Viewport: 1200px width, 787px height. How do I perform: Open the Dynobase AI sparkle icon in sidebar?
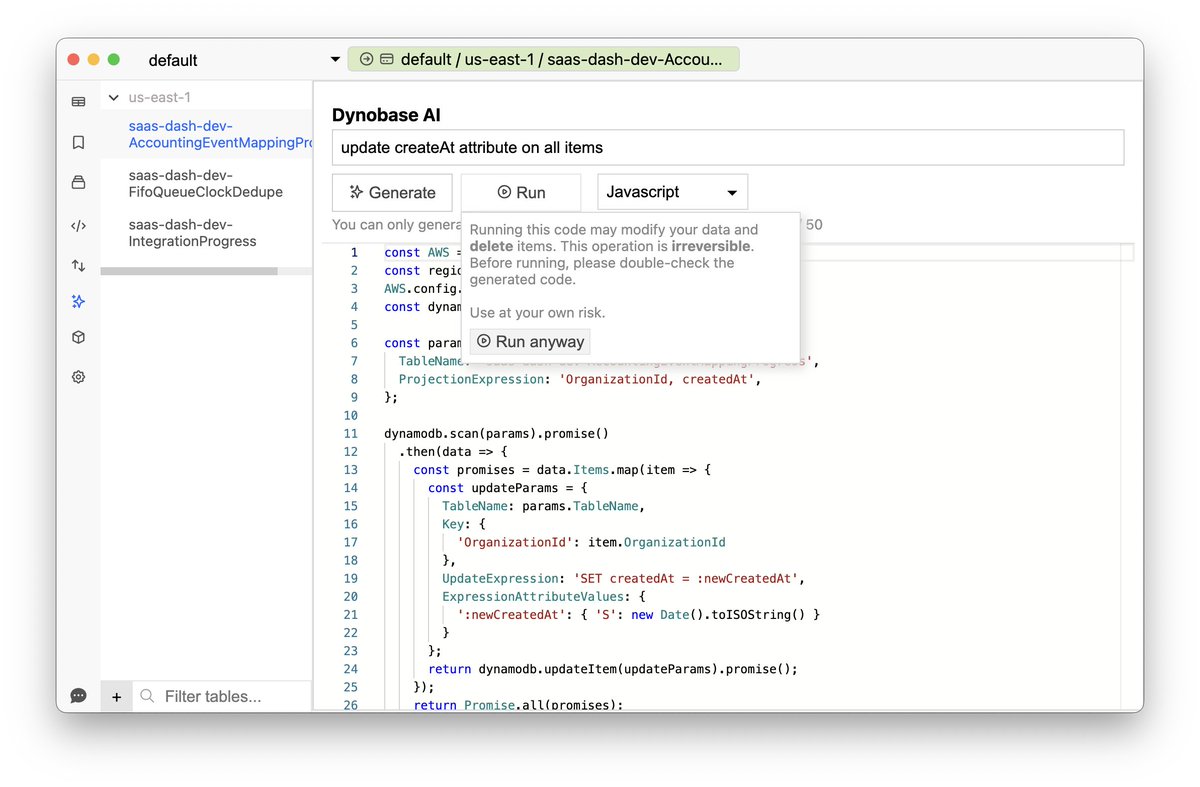[78, 301]
